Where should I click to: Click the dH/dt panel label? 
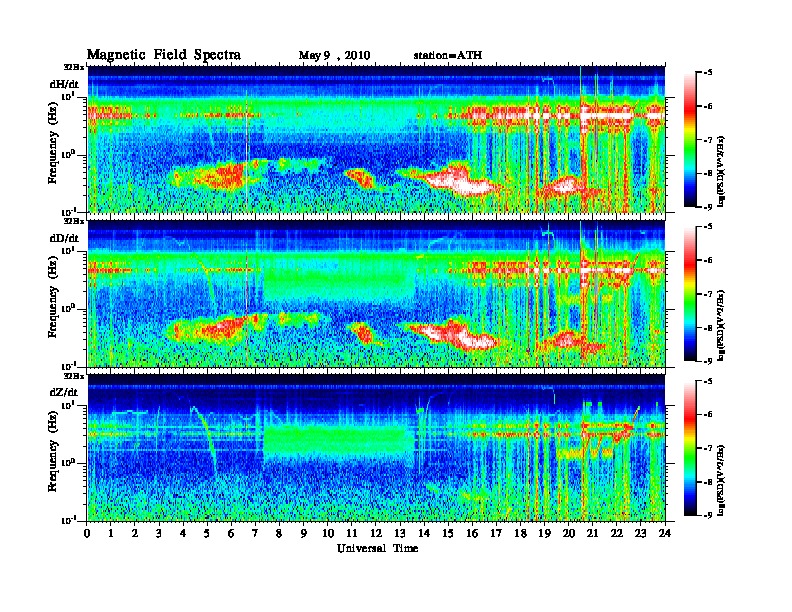point(64,84)
